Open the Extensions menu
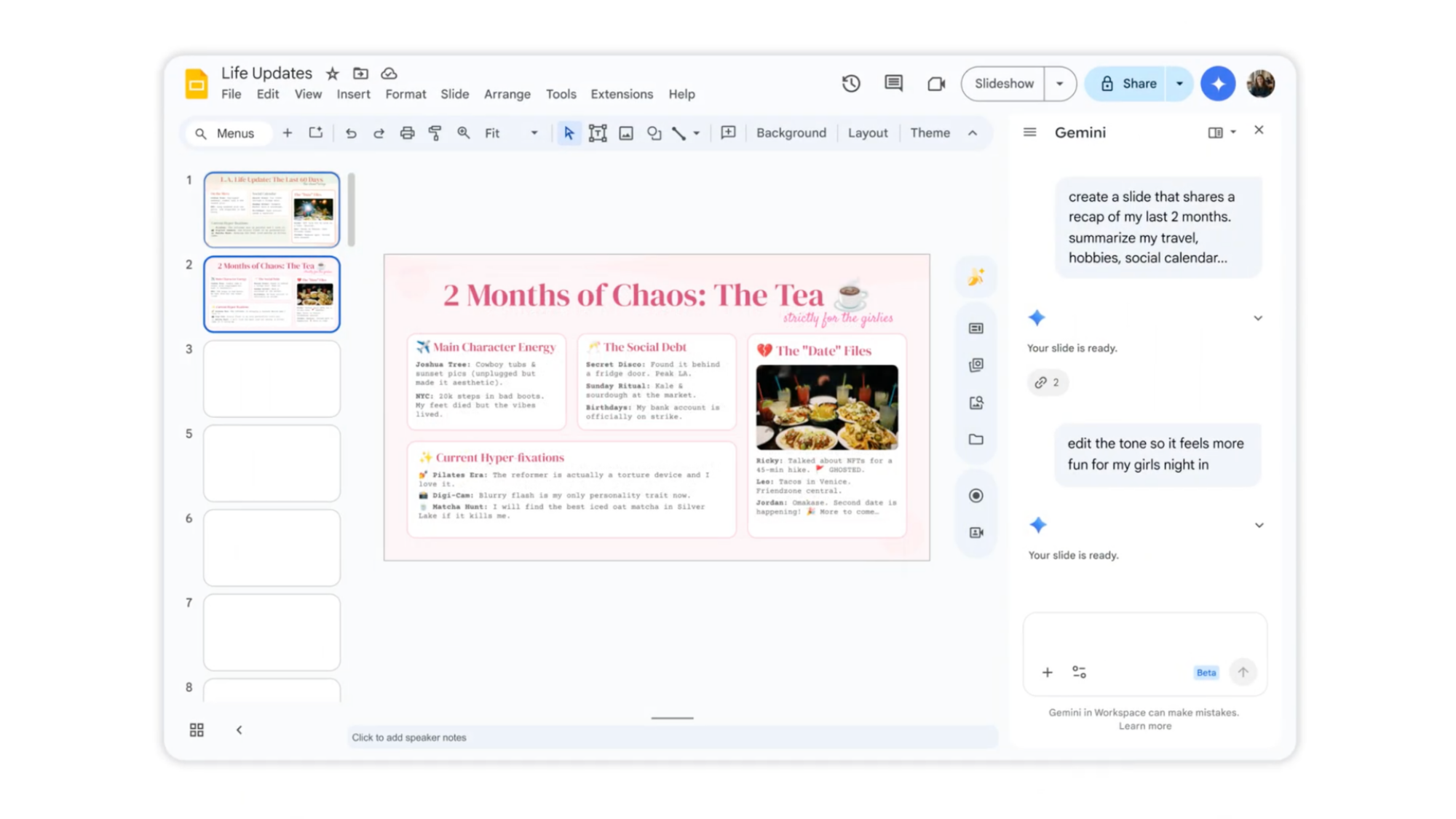 [621, 94]
